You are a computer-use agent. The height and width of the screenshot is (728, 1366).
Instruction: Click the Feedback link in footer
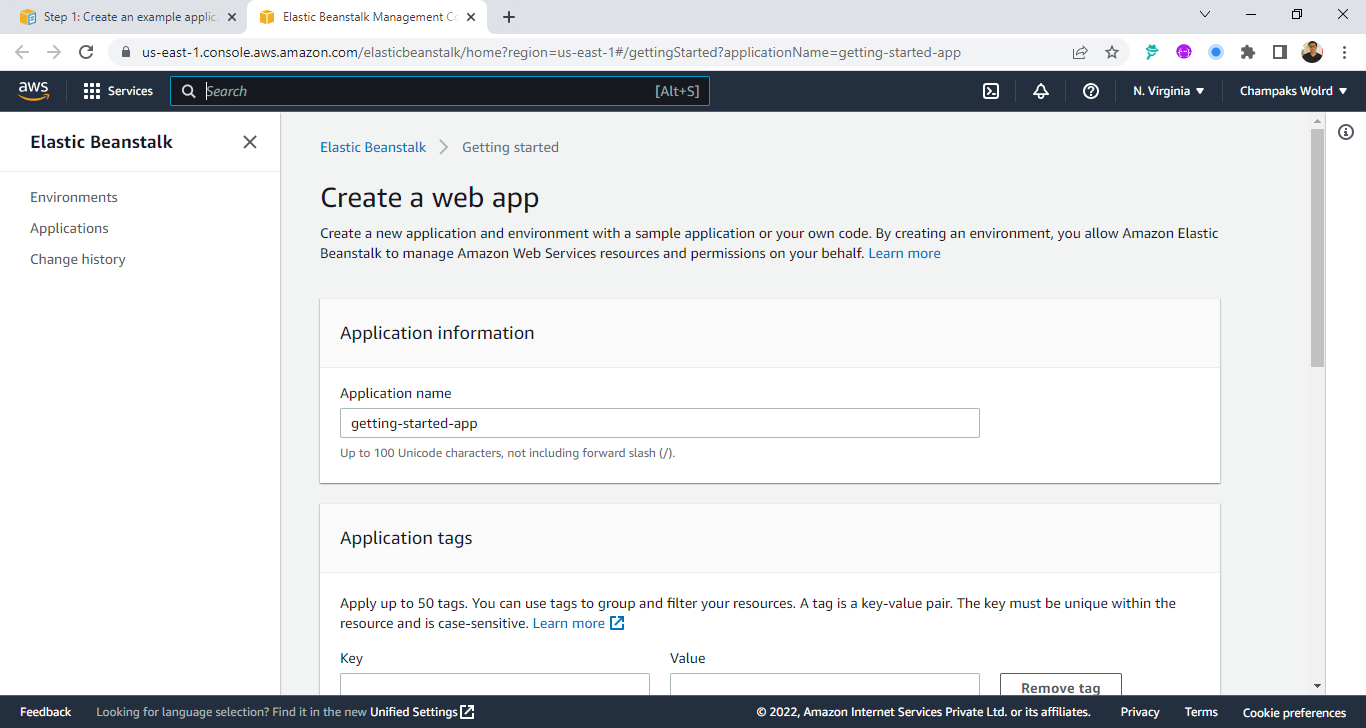(x=45, y=712)
